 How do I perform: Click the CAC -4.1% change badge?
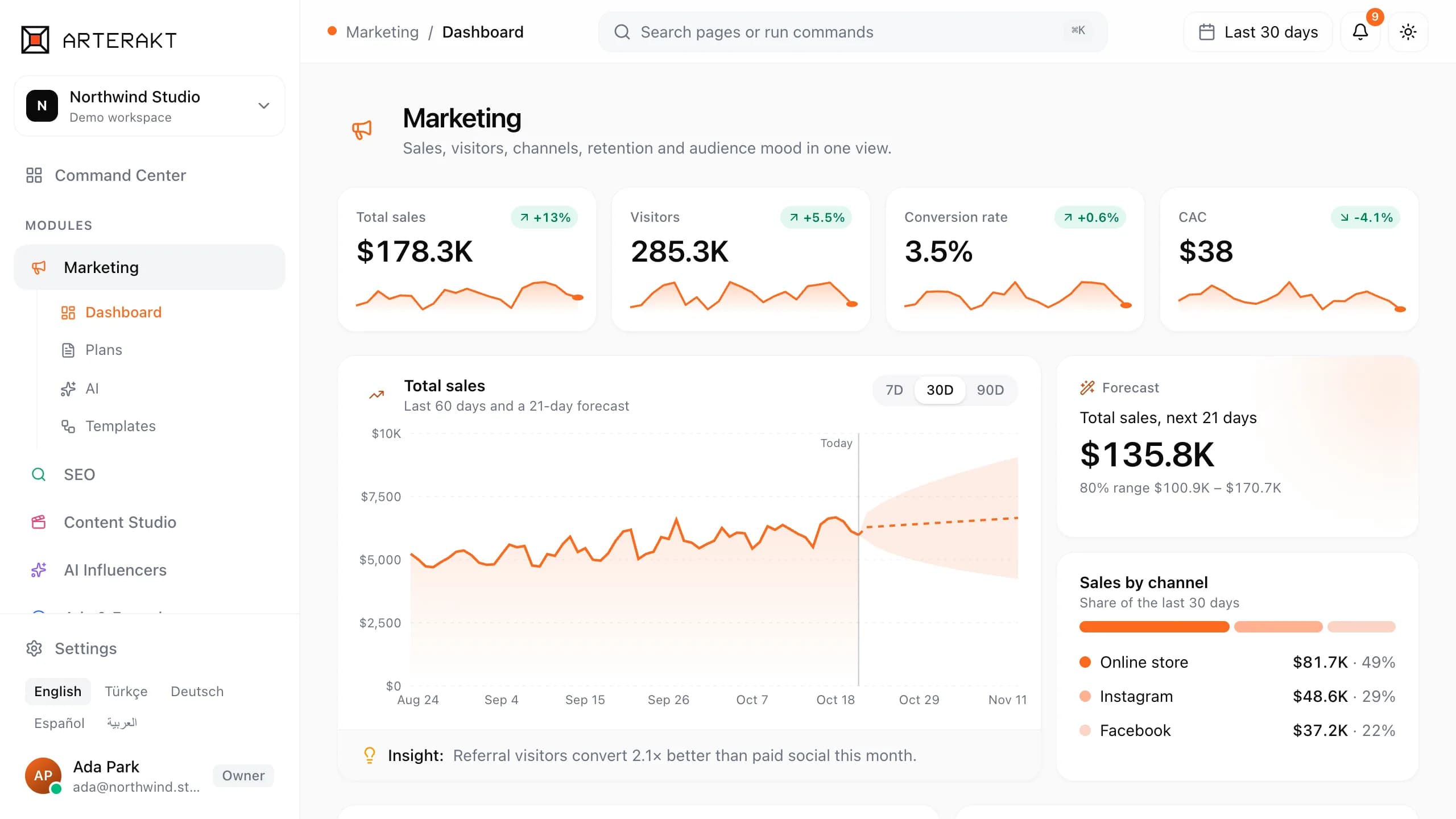(1365, 217)
